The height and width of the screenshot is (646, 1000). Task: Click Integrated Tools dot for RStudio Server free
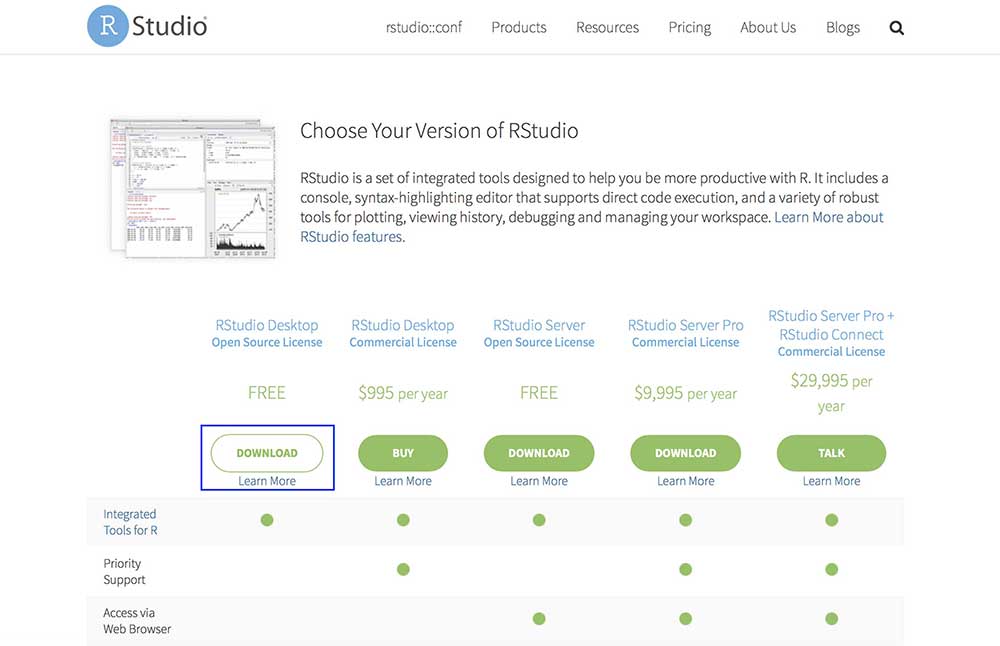click(539, 520)
